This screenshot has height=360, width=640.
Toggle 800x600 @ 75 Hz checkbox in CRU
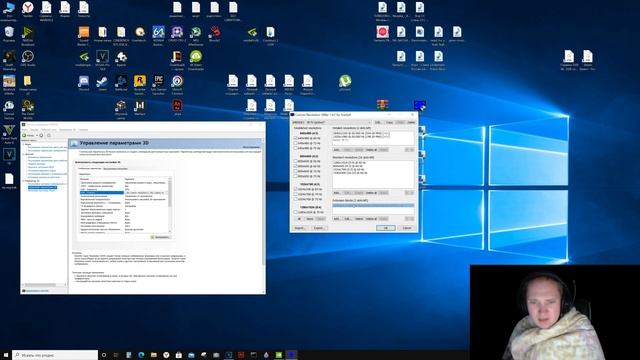pos(296,176)
